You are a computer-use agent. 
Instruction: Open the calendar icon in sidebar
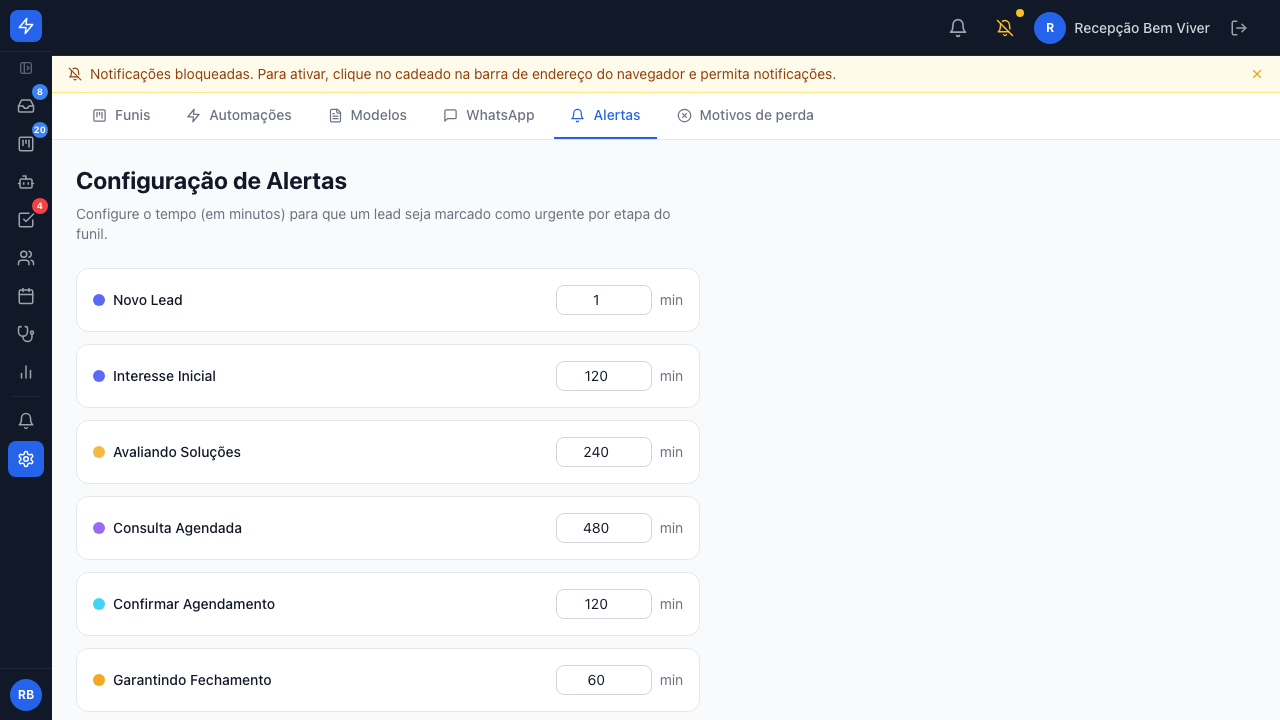coord(26,296)
